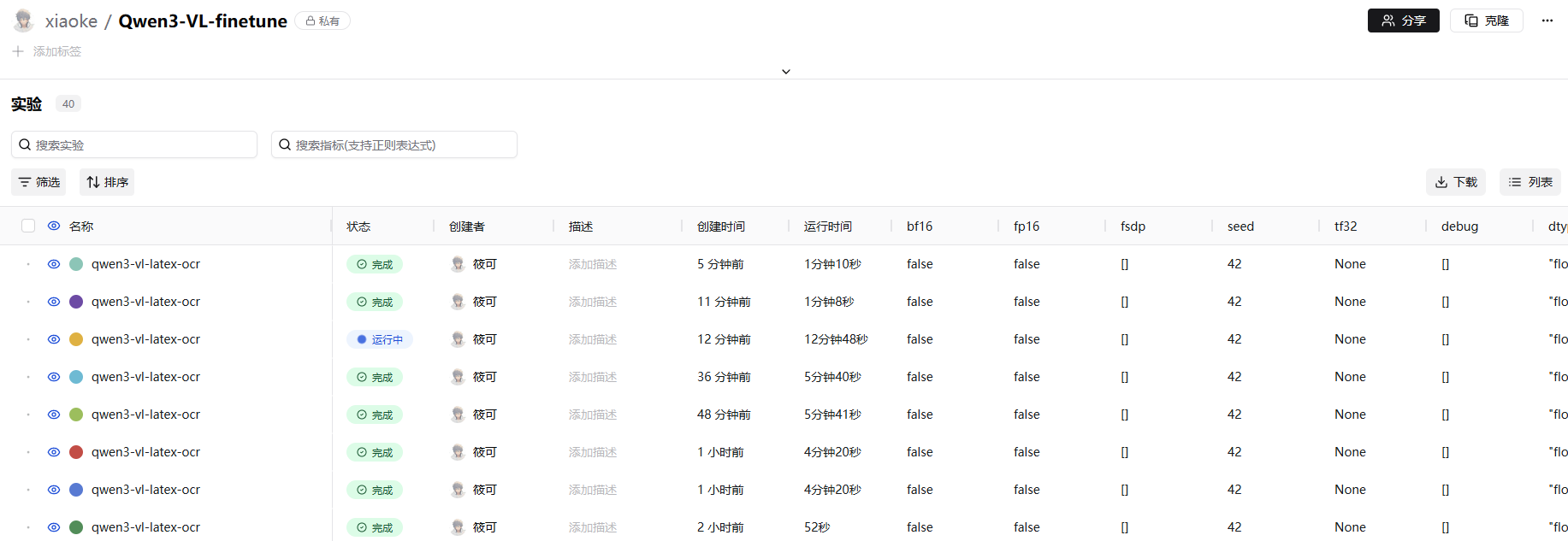Open the three-dot more options menu

coord(1547,21)
